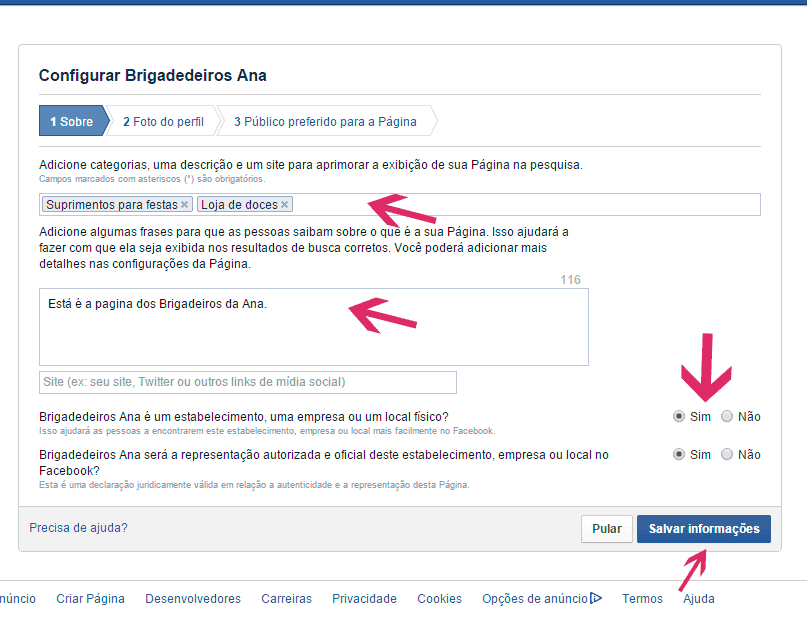Open the "Criar Página" footer link
Viewport: 807px width, 624px height.
tap(90, 598)
